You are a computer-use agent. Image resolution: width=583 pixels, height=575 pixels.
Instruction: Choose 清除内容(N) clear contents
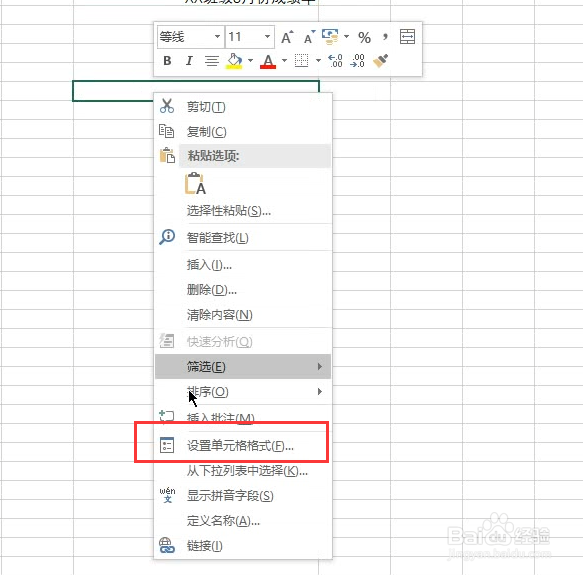243,315
